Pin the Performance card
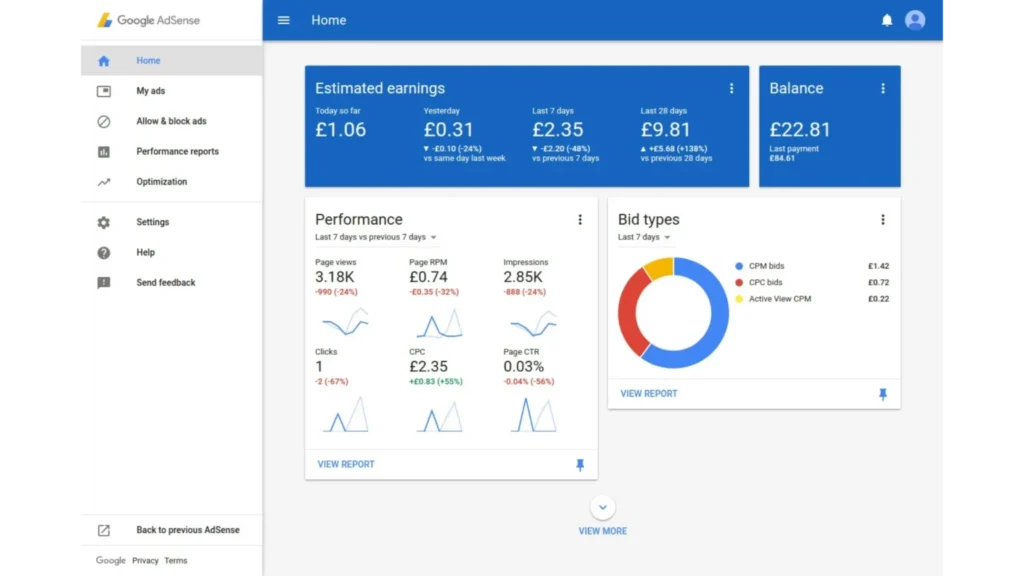Image resolution: width=1024 pixels, height=576 pixels. pyautogui.click(x=580, y=464)
